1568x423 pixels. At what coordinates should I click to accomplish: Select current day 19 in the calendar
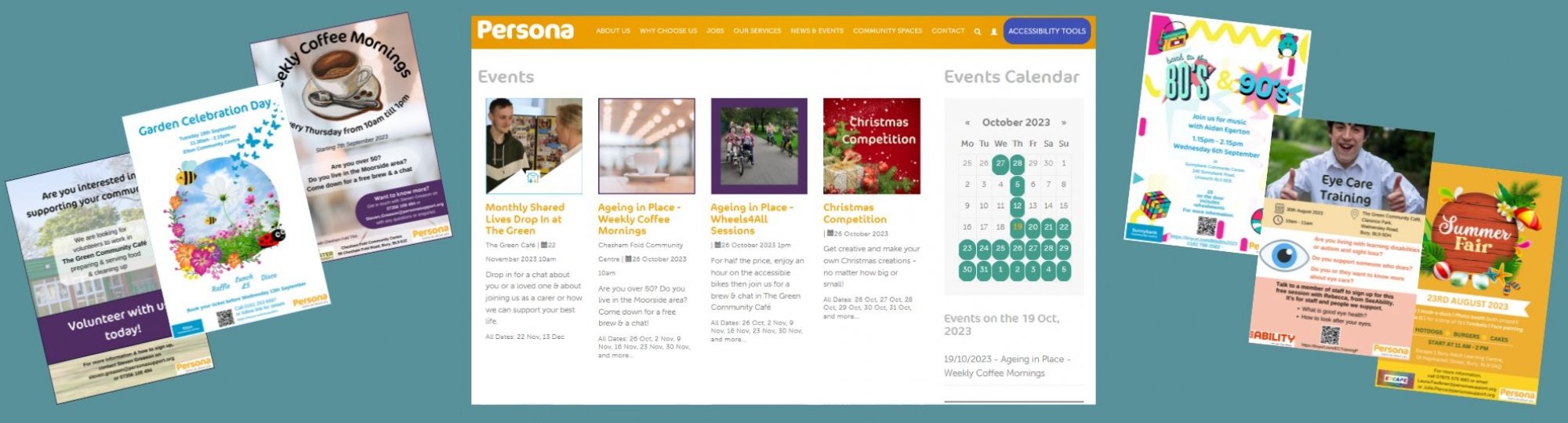[1017, 228]
